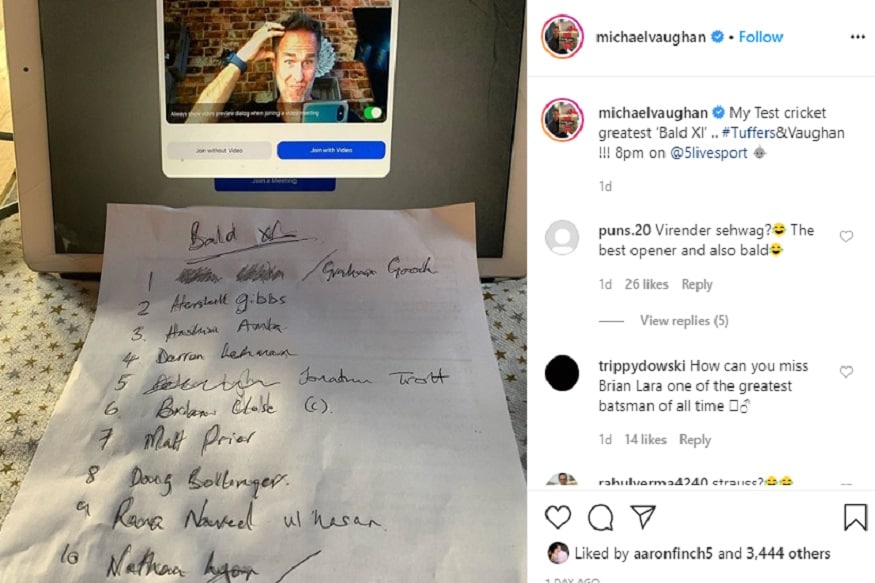Viewport: 875px width, 583px height.
Task: Open the comment speech bubble icon
Action: [600, 517]
